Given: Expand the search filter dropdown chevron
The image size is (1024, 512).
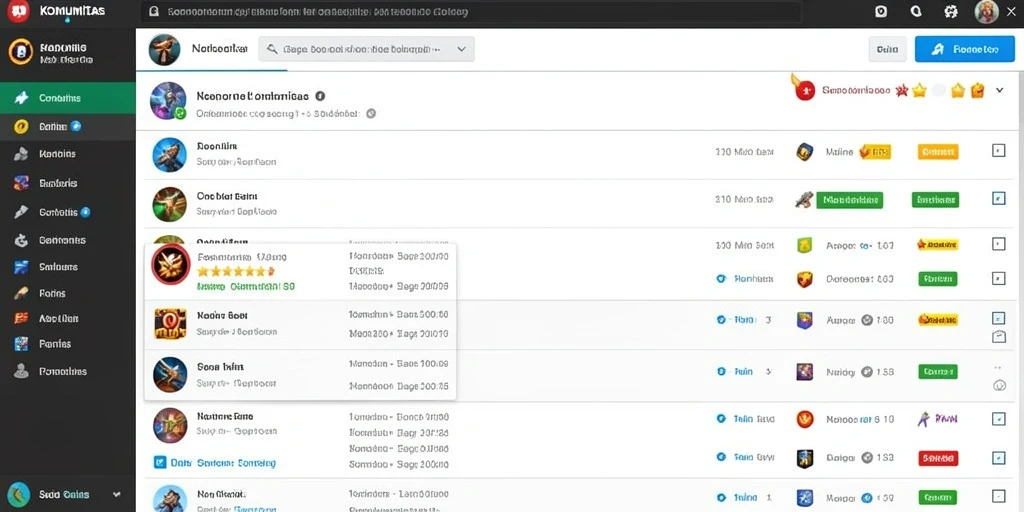Looking at the screenshot, I should pos(462,49).
